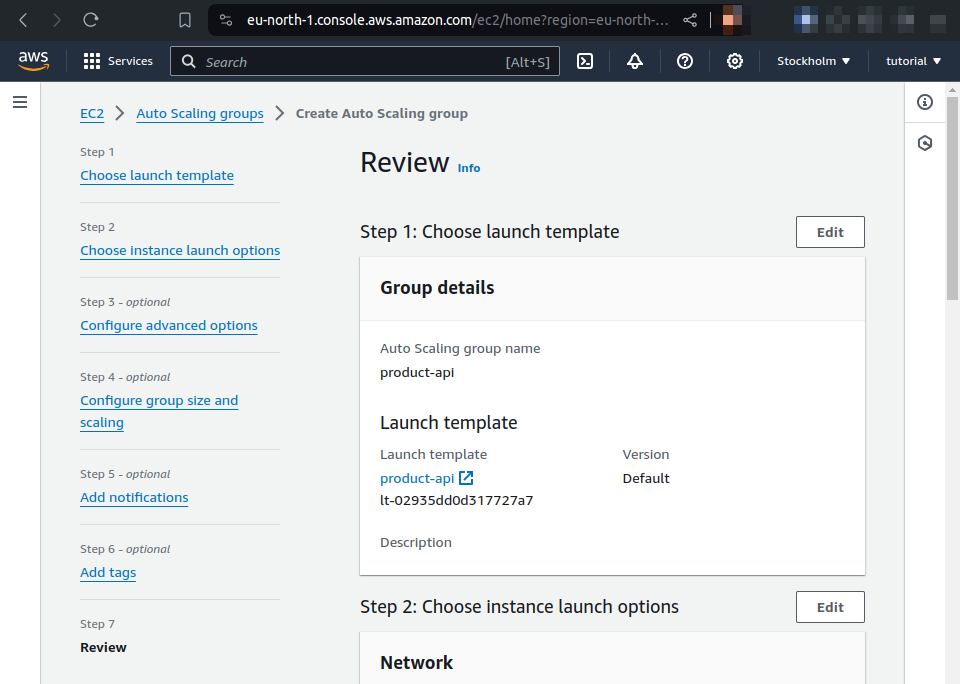Click the browser forward arrow
Screen dimensions: 960x684
click(57, 20)
